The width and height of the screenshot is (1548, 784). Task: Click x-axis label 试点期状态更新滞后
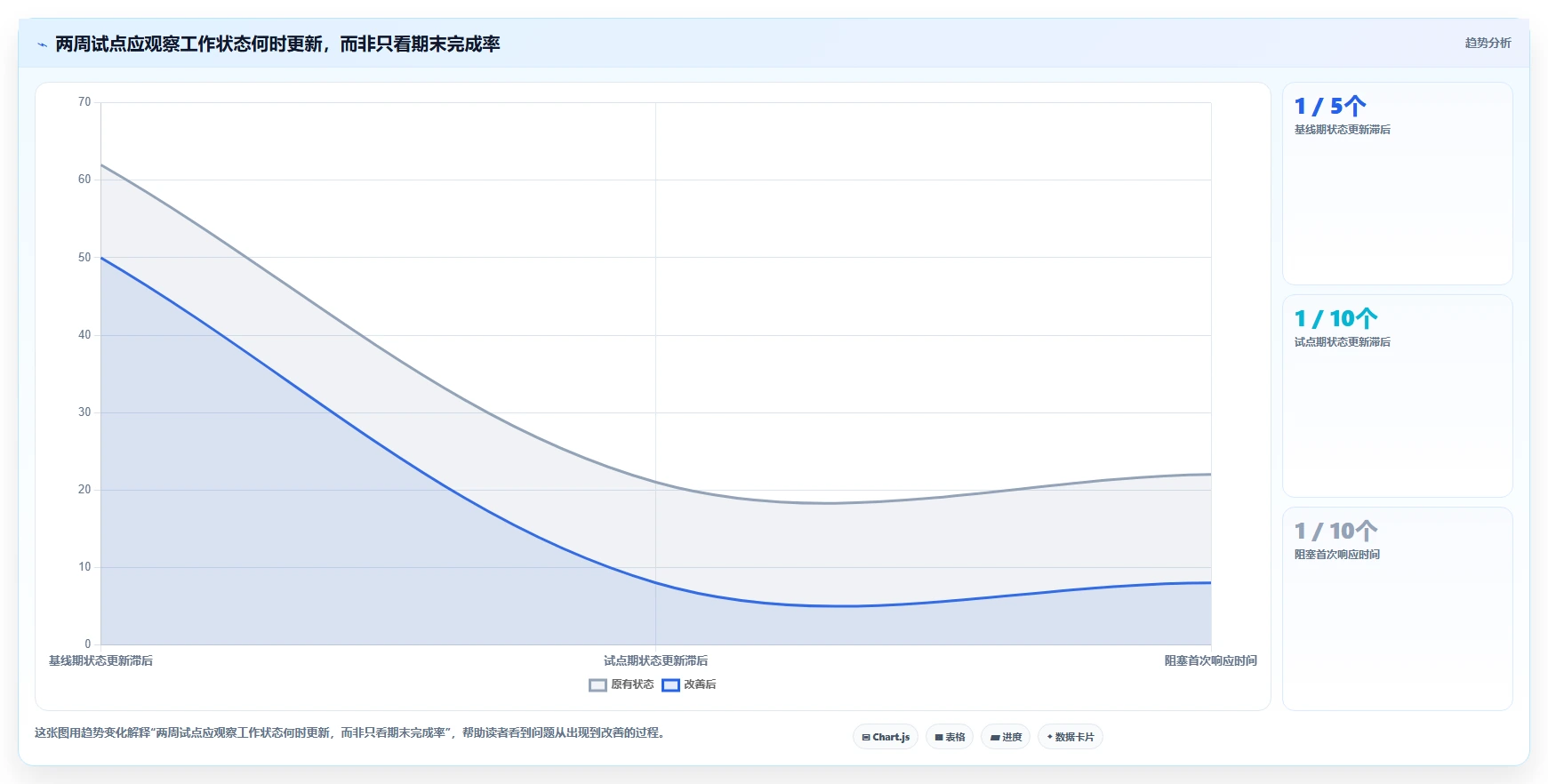[655, 660]
